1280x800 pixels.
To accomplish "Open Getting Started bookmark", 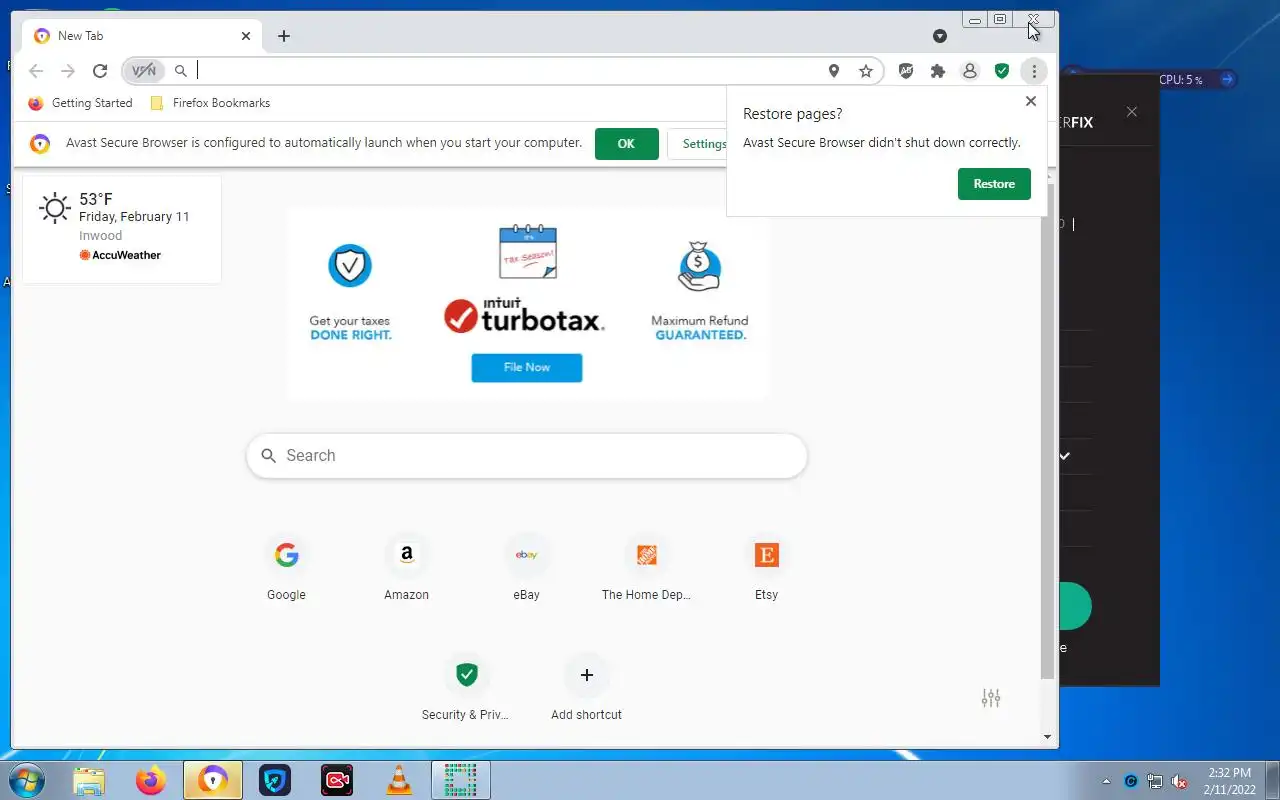I will [81, 103].
